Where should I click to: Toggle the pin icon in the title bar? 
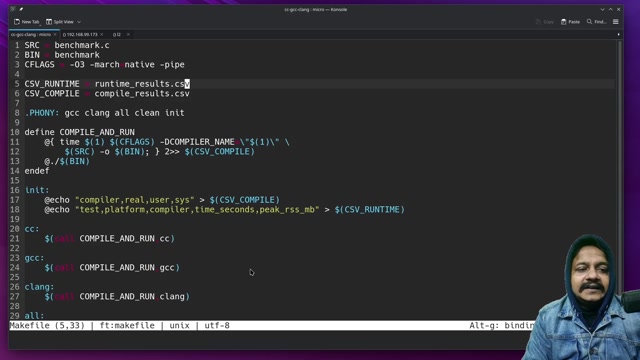[x=21, y=9]
